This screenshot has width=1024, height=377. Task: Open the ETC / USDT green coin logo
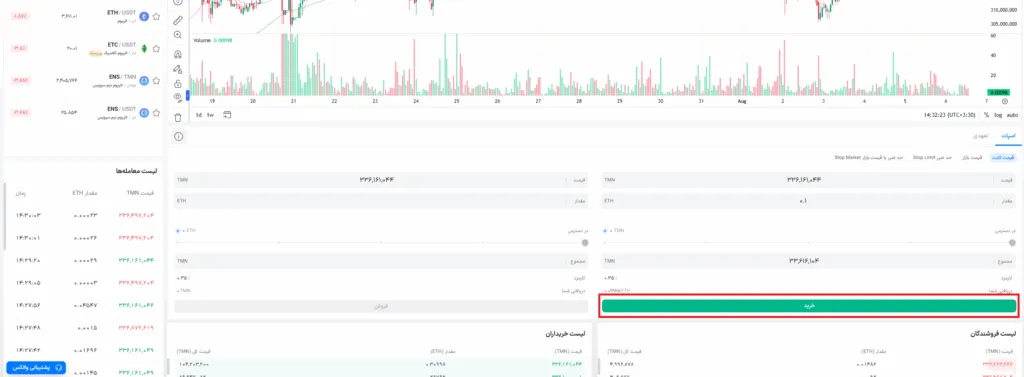point(144,48)
